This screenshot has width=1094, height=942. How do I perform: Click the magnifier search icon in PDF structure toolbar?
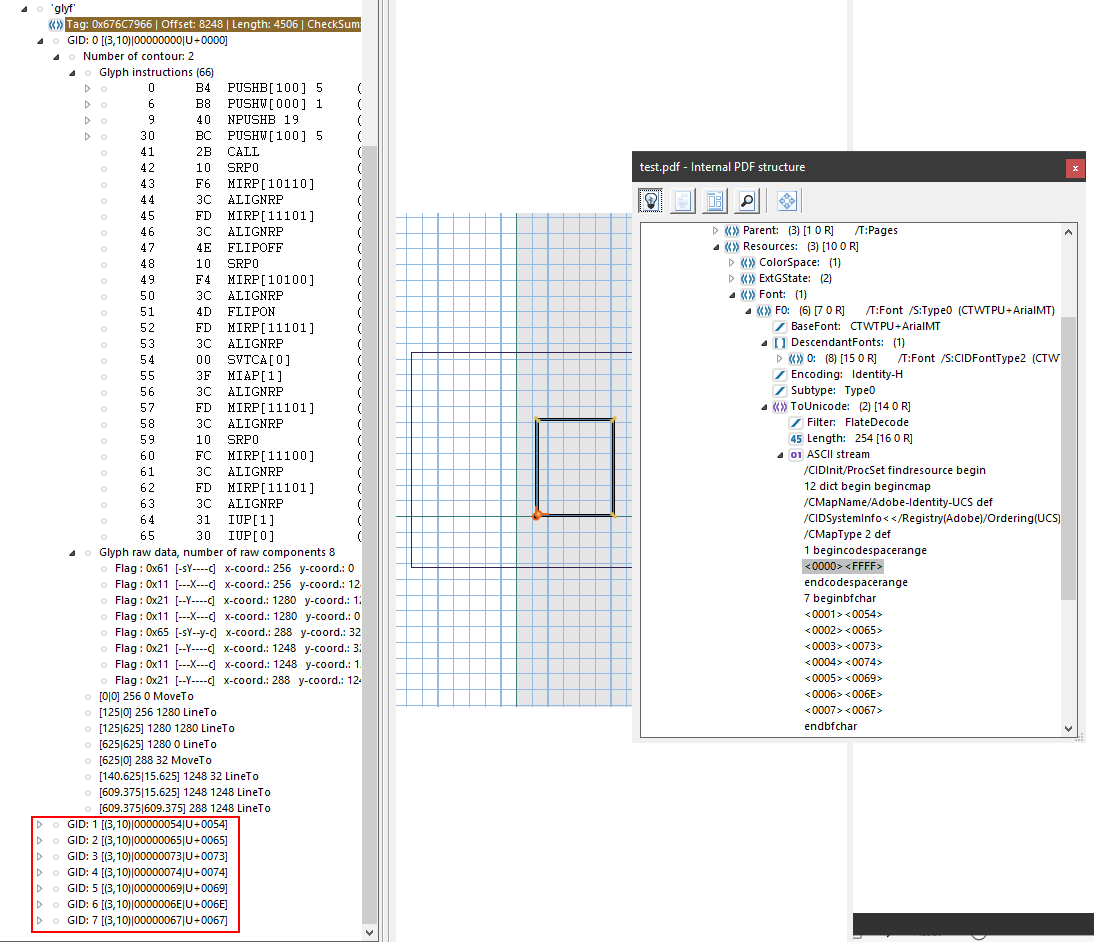(x=746, y=201)
